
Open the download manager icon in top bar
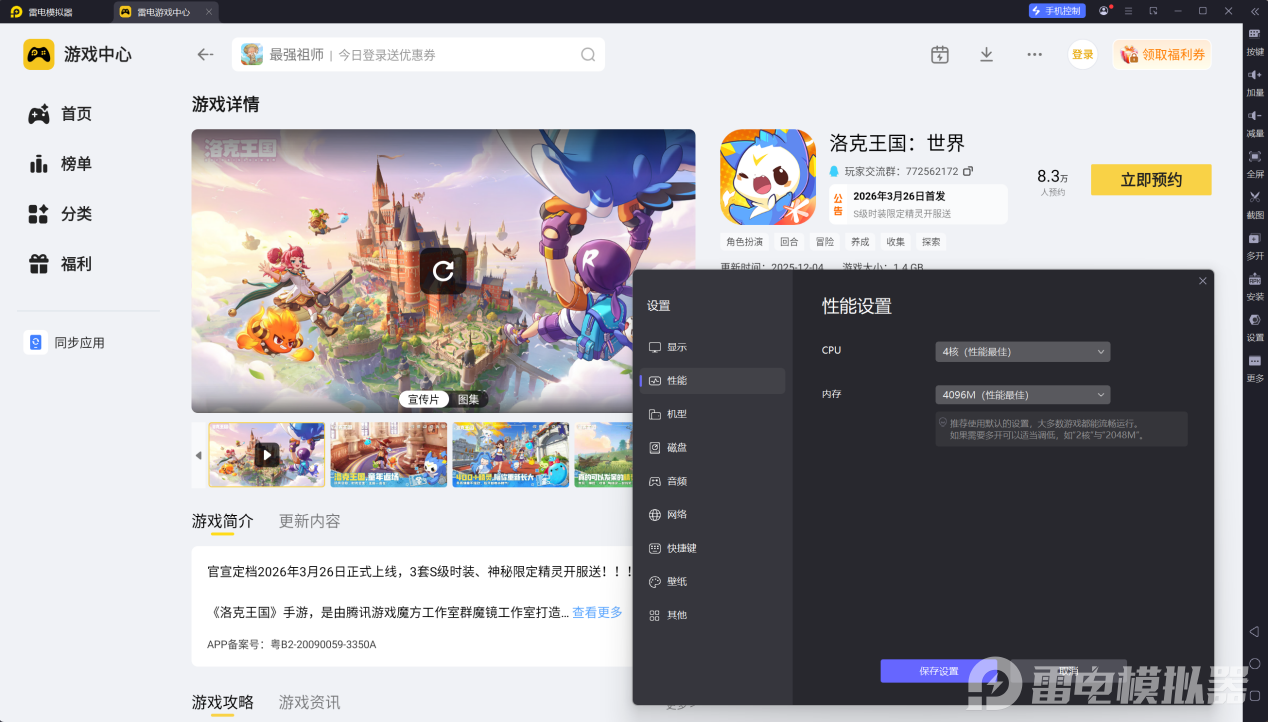coord(986,54)
